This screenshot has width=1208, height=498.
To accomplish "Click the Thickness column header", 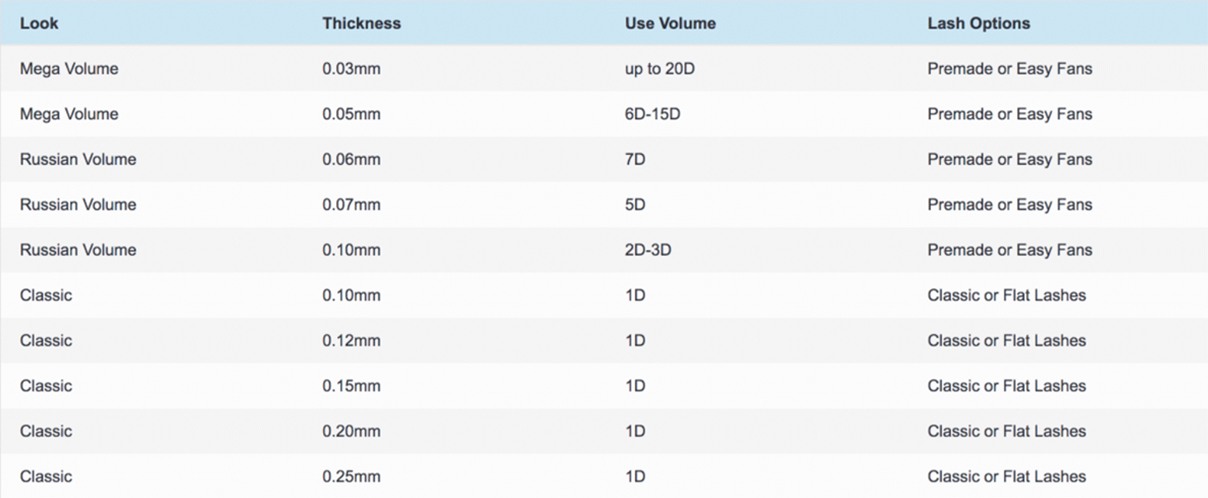I will coord(361,23).
